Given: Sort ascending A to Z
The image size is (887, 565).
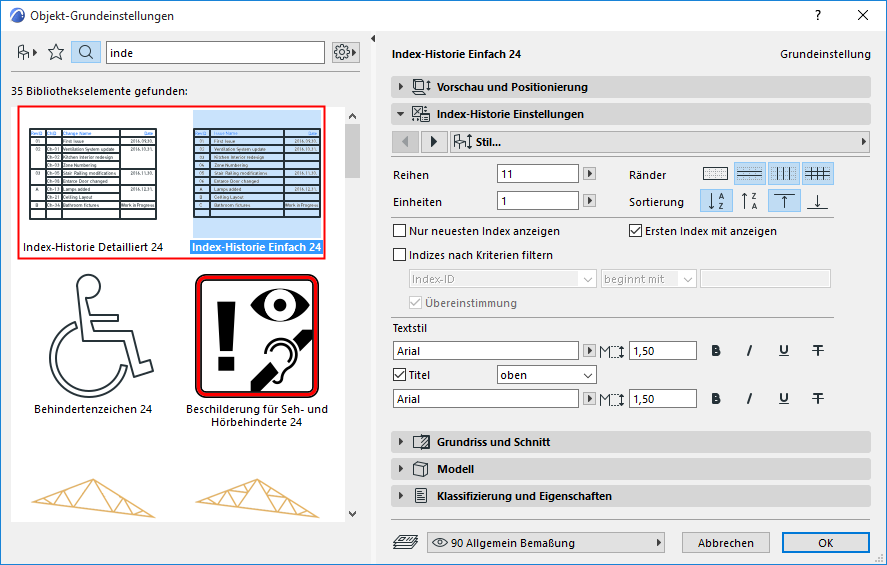Looking at the screenshot, I should [x=716, y=201].
